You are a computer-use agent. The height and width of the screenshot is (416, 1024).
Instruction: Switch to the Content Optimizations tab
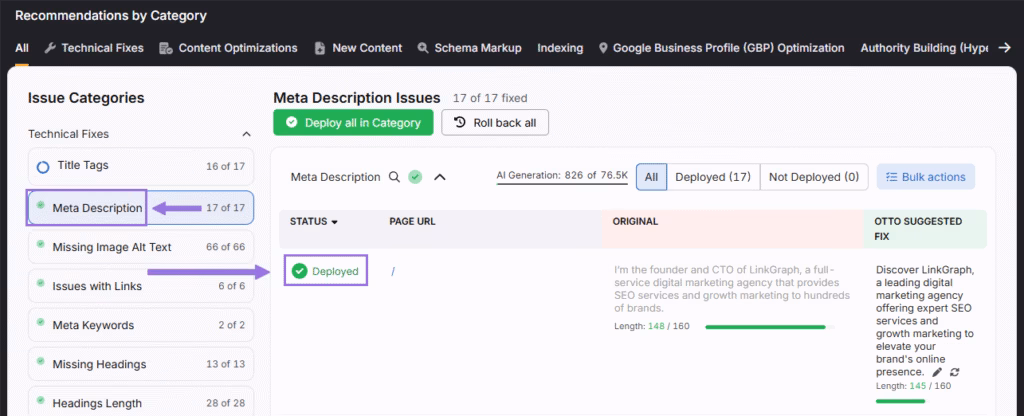tap(229, 48)
